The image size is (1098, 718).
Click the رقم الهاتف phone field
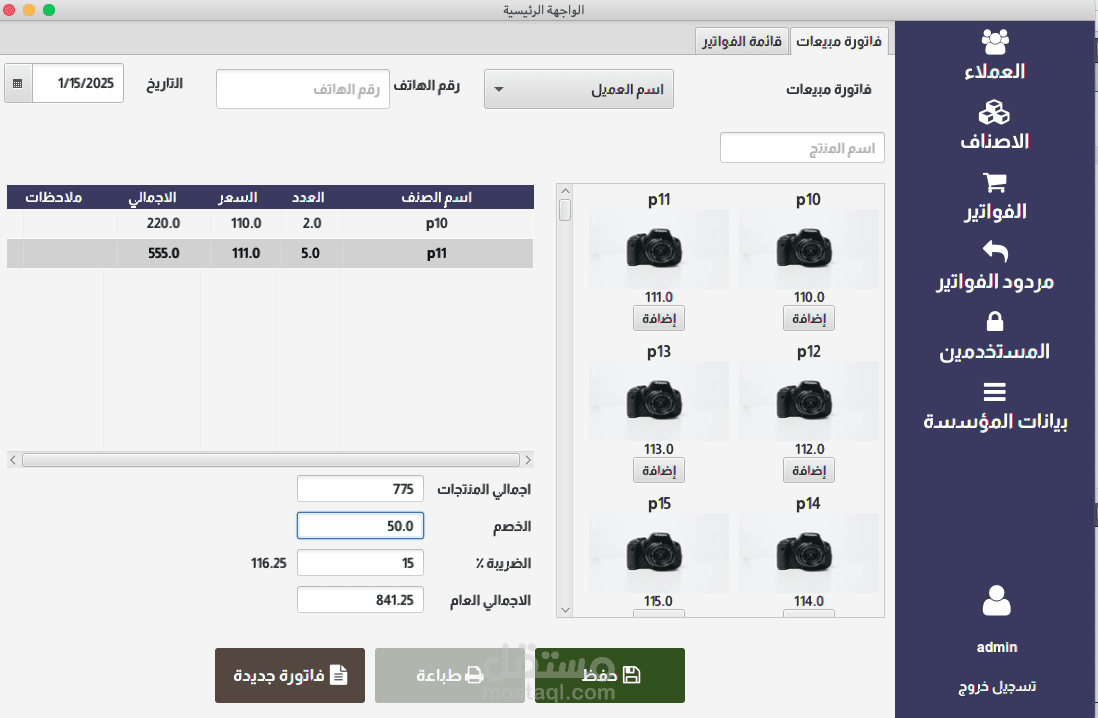tap(302, 88)
